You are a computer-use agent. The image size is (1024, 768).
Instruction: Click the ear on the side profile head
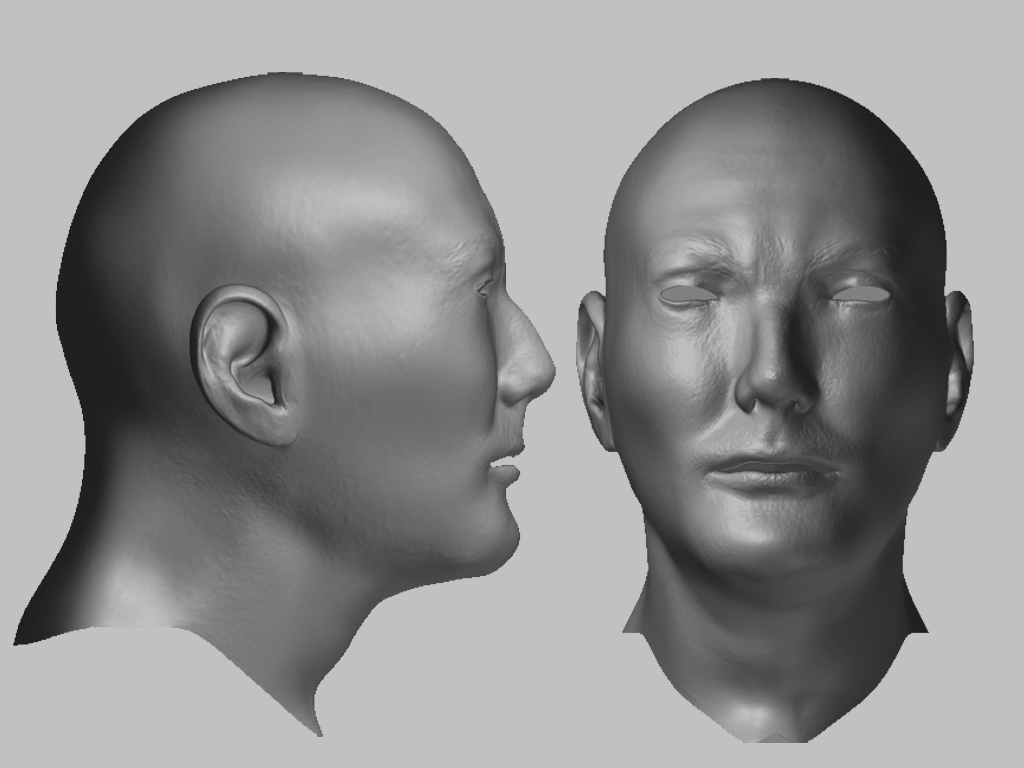point(240,350)
